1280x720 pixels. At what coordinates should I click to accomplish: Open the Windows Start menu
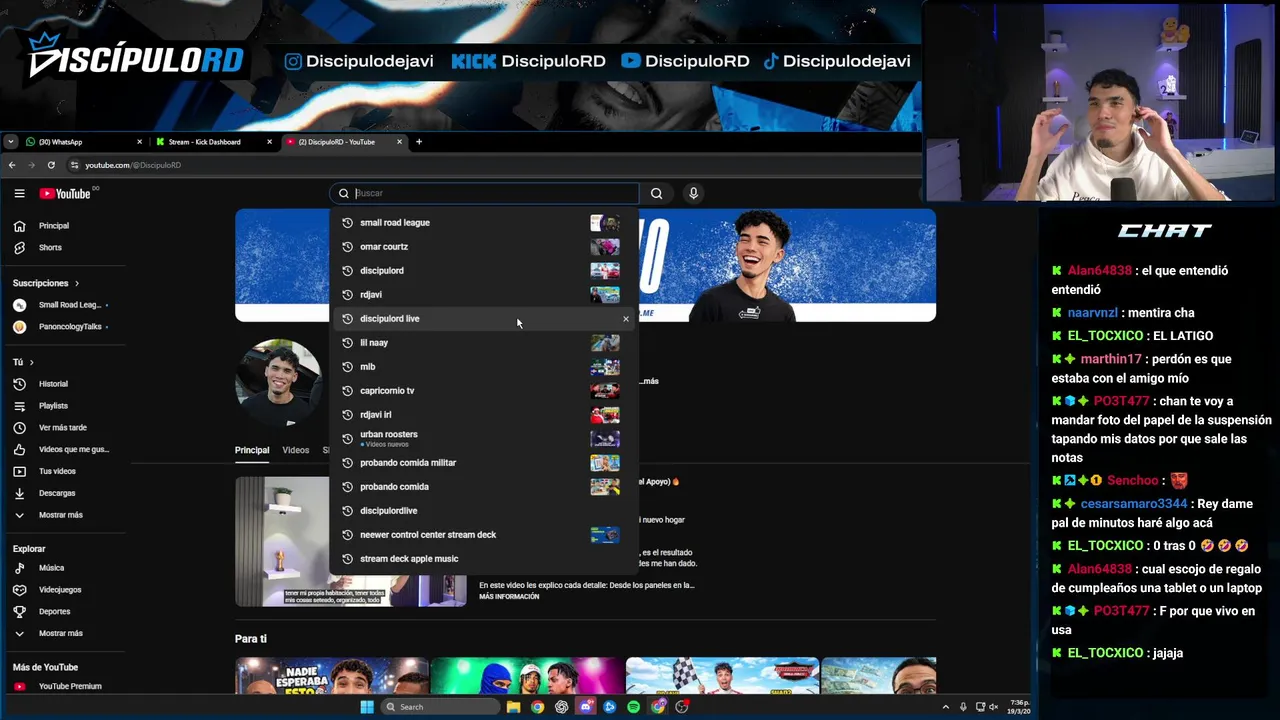(367, 707)
